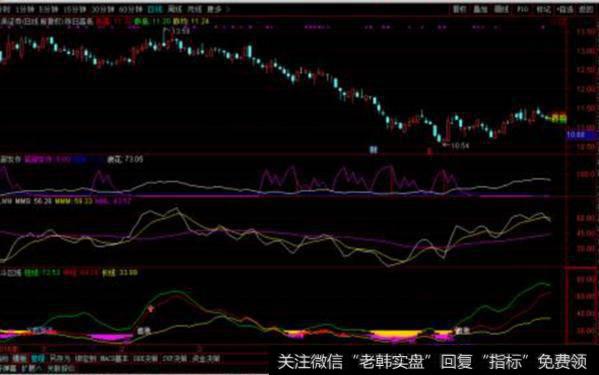The height and width of the screenshot is (375, 599).
Task: Select the 分时 tab at top left
Action: 5,9
